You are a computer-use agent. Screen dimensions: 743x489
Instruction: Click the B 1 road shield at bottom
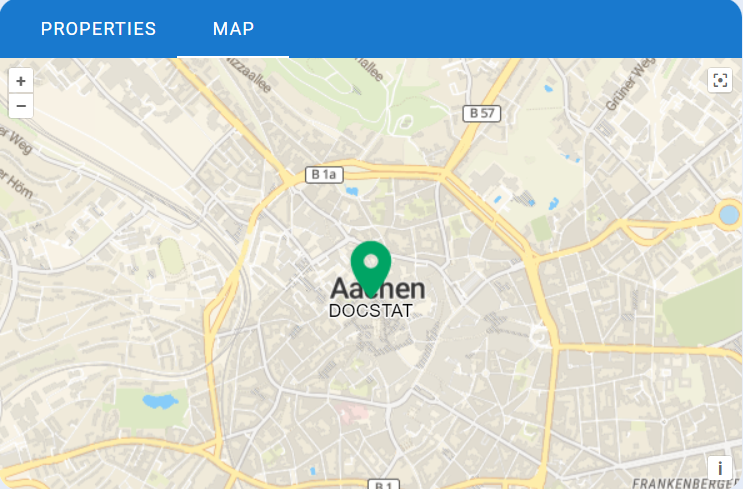coord(384,484)
